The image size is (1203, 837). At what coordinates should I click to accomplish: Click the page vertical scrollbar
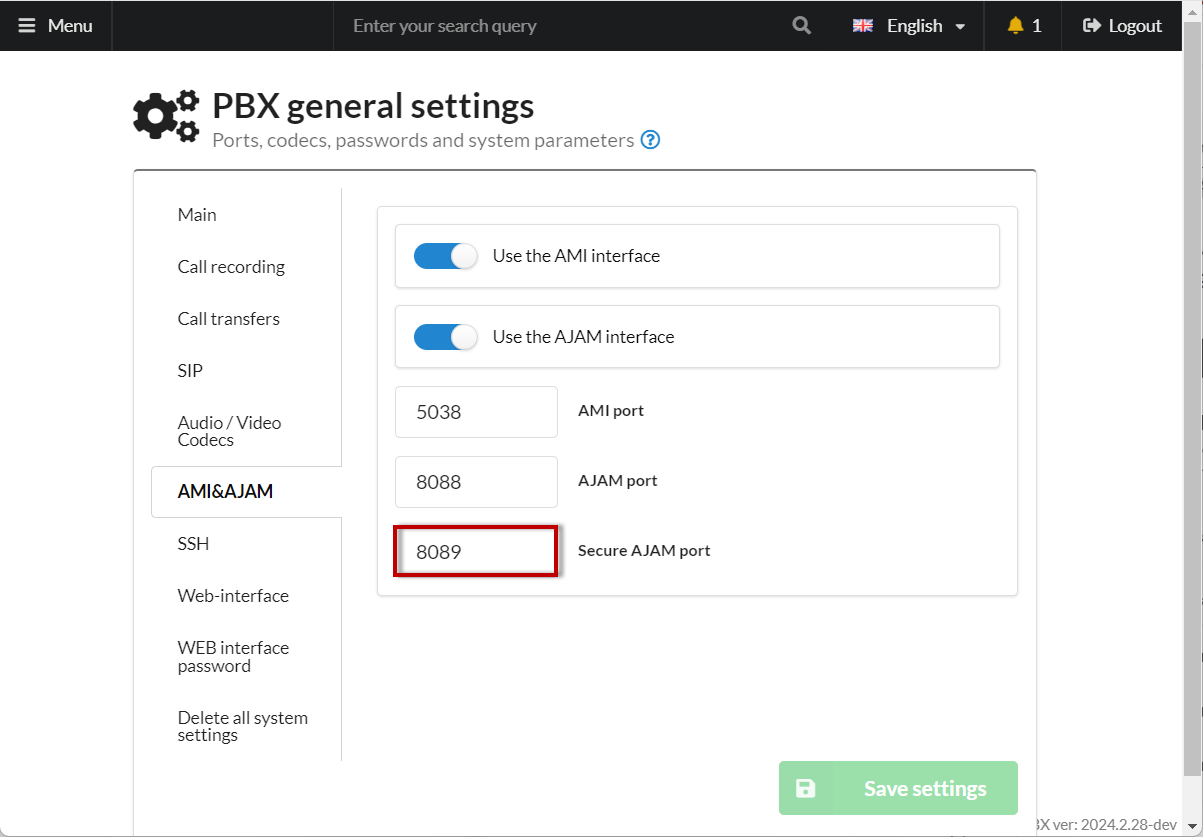(1192, 400)
